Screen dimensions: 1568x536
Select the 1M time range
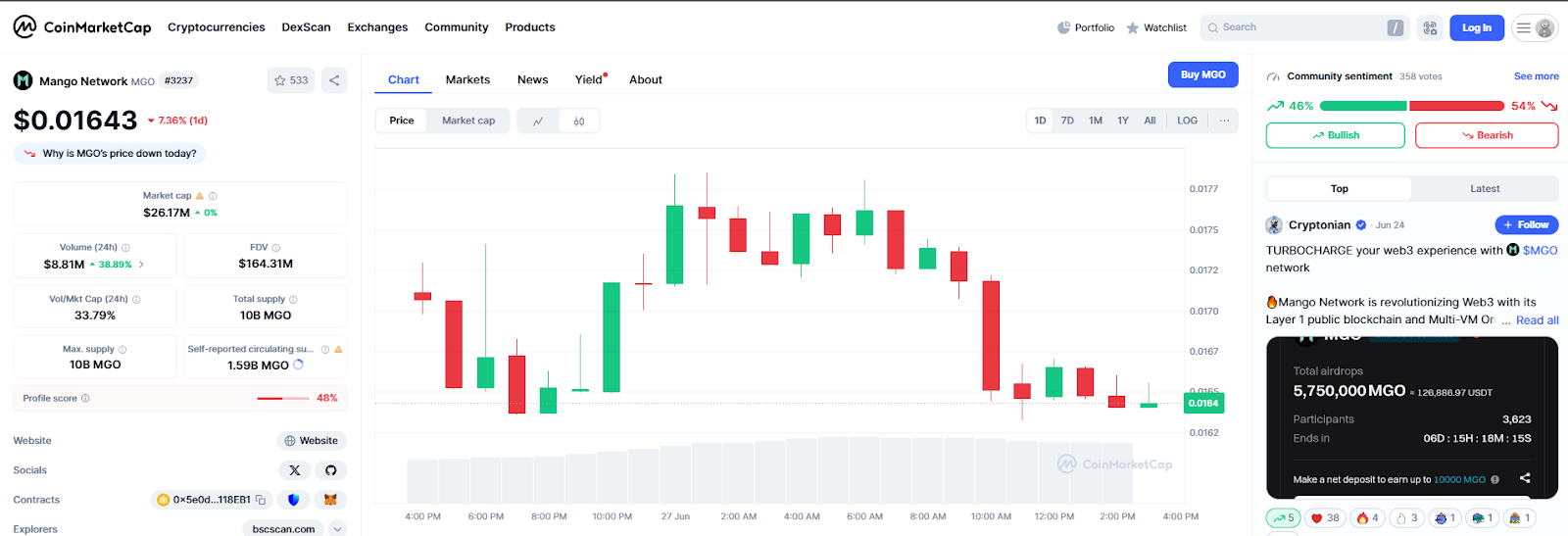pyautogui.click(x=1096, y=121)
